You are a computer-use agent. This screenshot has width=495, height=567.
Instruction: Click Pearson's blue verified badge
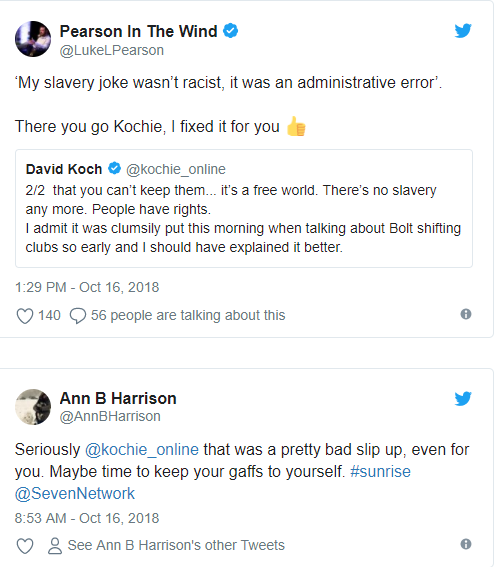click(x=230, y=31)
